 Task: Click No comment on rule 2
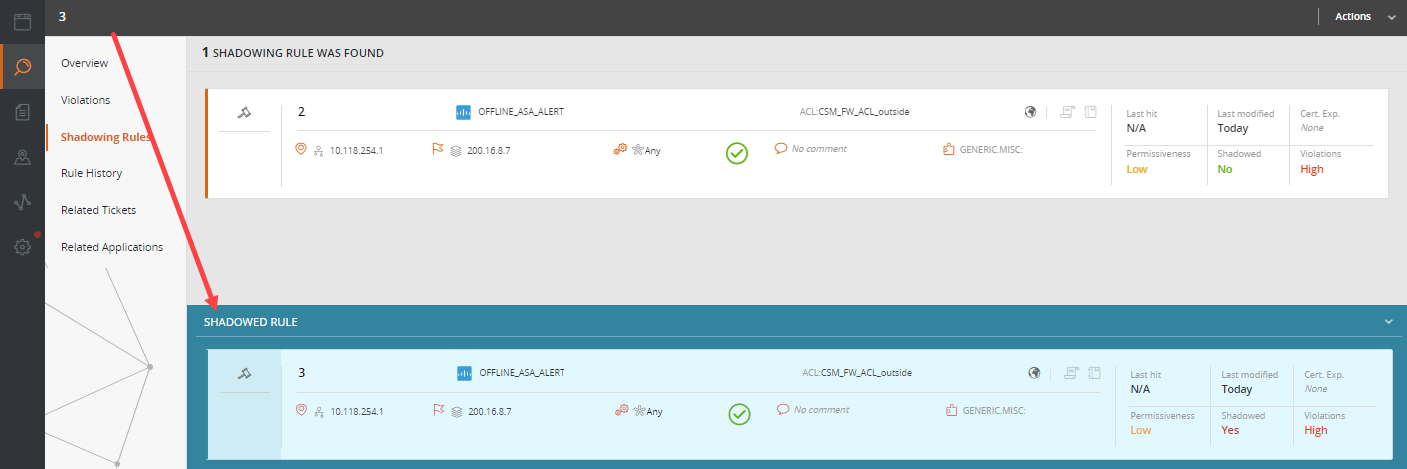pos(818,149)
